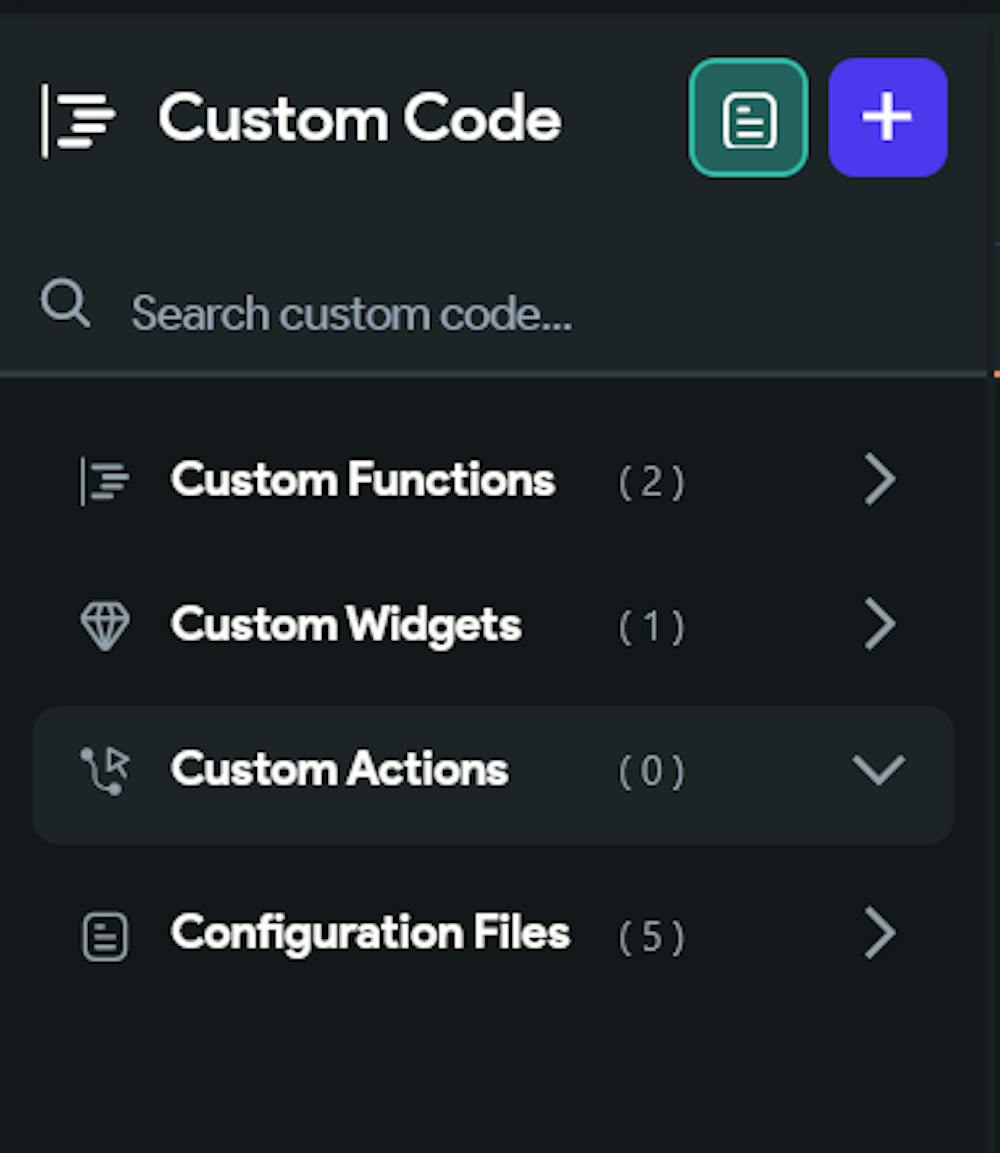Select the Configuration Files label

click(x=370, y=934)
